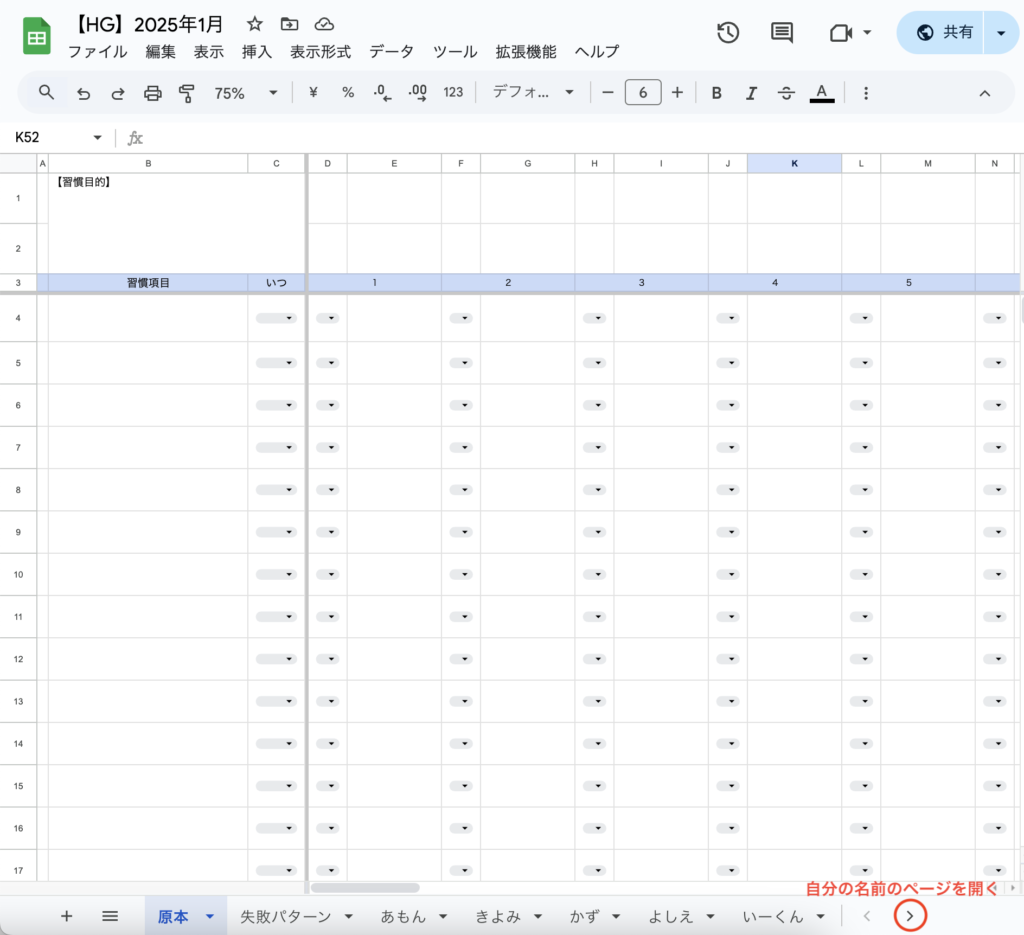Screen dimensions: 1024x935
Task: Toggle strikethrough text formatting
Action: [x=786, y=93]
